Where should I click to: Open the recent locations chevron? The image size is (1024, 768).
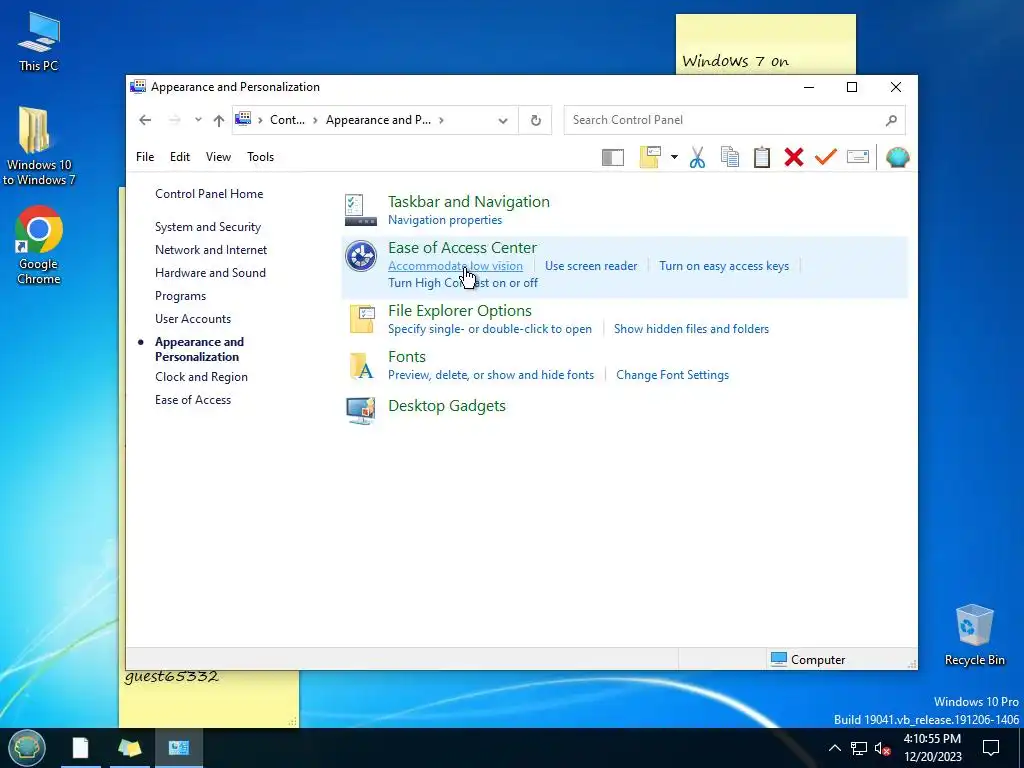[x=198, y=120]
